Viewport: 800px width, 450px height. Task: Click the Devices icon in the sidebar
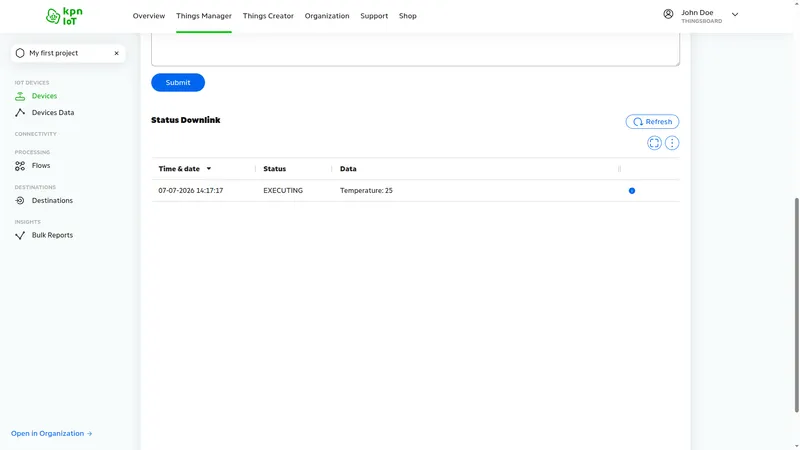[20, 96]
